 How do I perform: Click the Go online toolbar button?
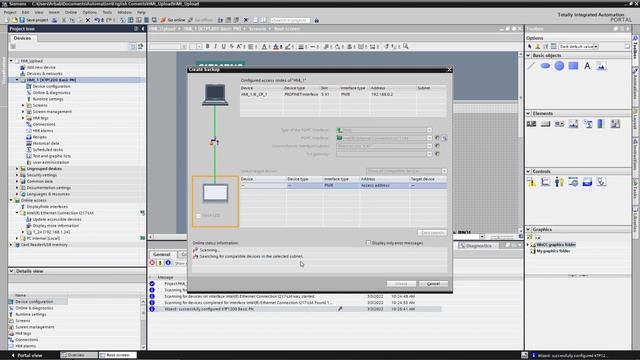pyautogui.click(x=173, y=20)
